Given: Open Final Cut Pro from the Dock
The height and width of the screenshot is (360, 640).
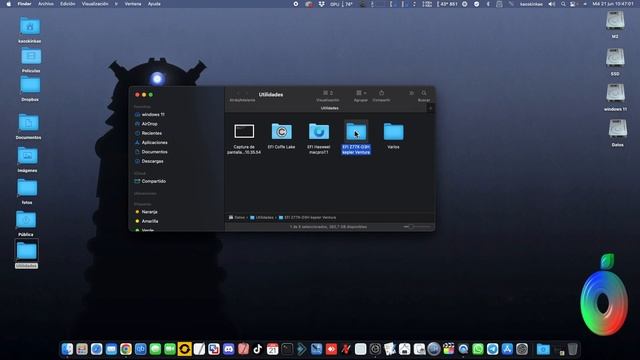Looking at the screenshot, I should [x=449, y=349].
